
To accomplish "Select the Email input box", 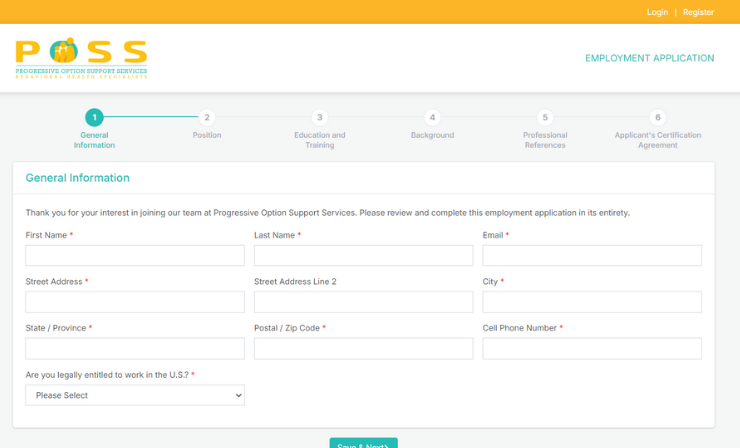I will (592, 256).
